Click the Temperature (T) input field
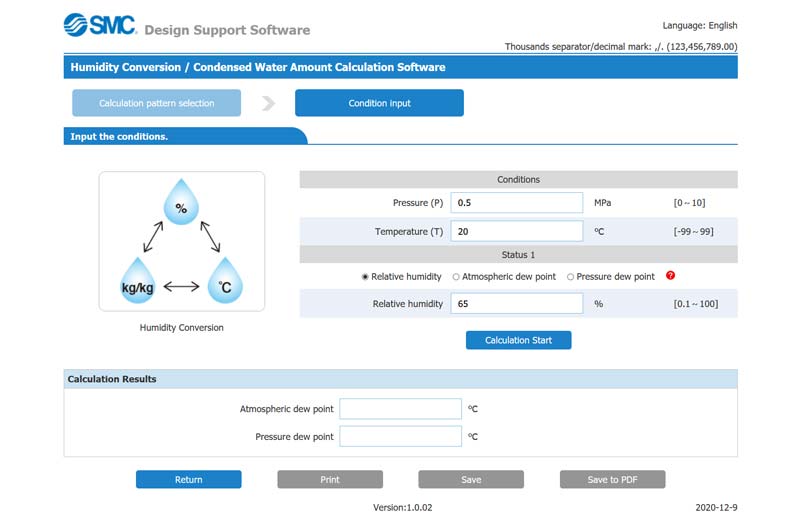The image size is (800, 532). tap(516, 231)
